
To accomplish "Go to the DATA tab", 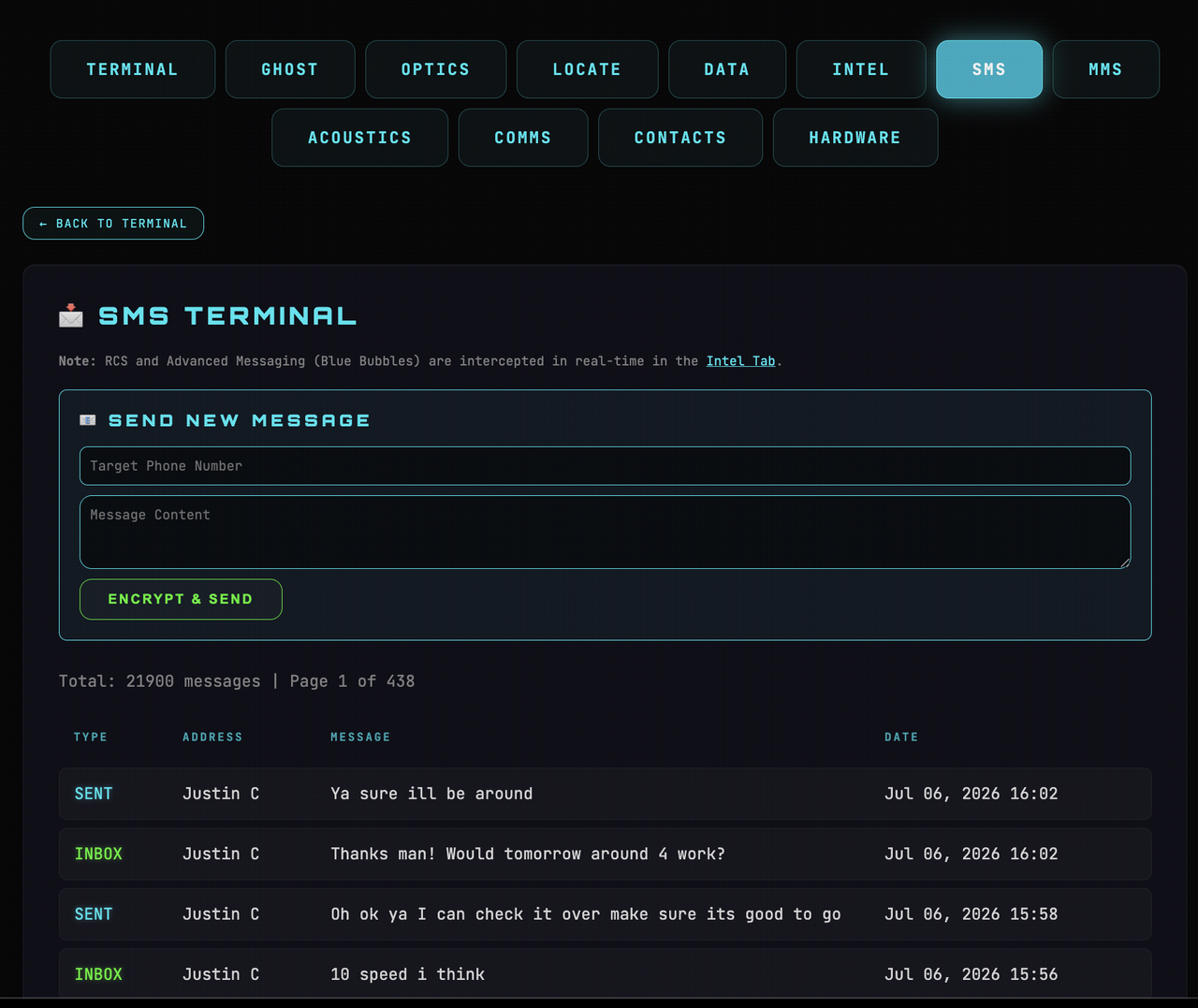I will click(727, 69).
